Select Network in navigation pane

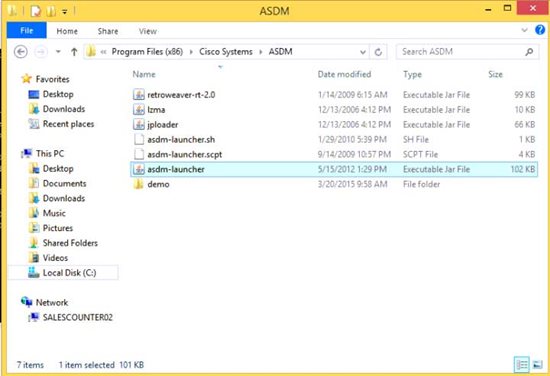(52, 302)
